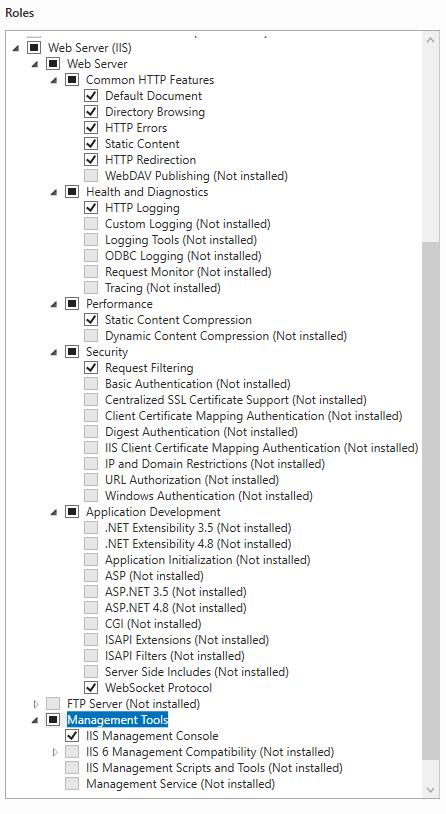Collapse the Common HTTP Features group
The width and height of the screenshot is (446, 814).
click(54, 80)
